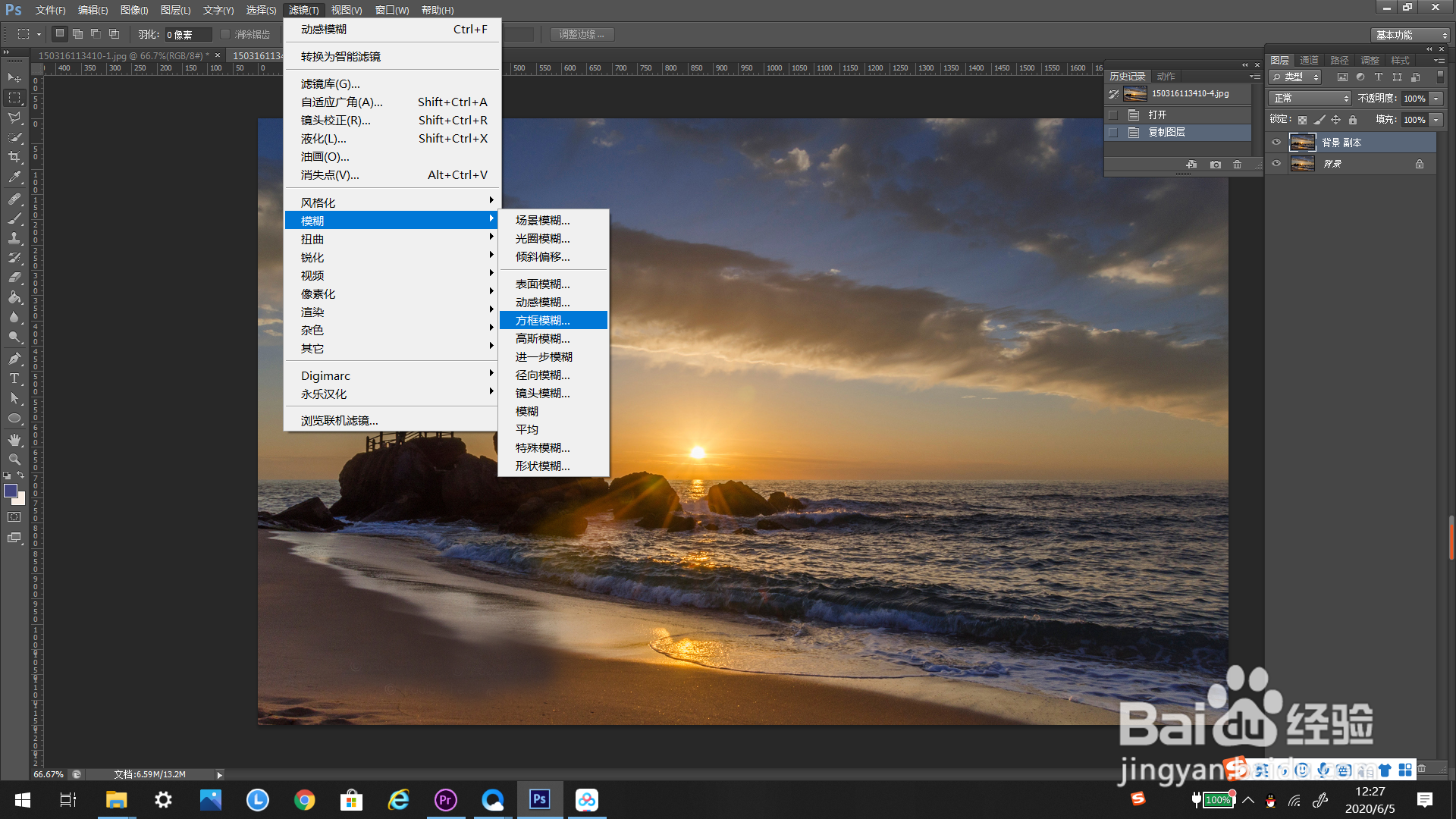
Task: Select the Eyedropper tool
Action: tap(14, 177)
